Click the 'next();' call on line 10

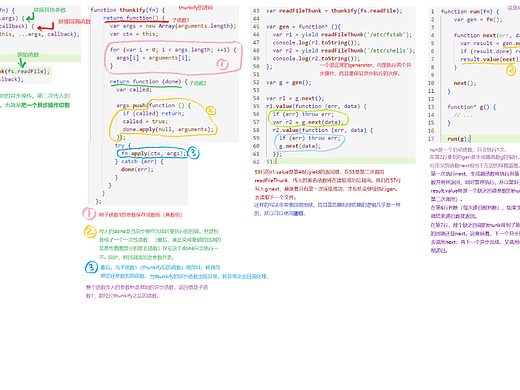click(x=465, y=83)
